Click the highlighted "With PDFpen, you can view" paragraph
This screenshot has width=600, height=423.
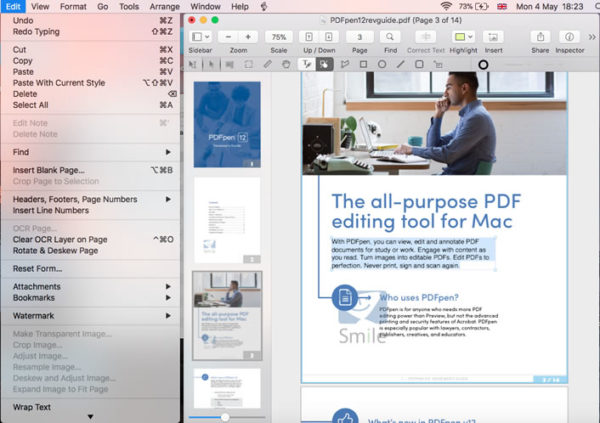[x=413, y=253]
